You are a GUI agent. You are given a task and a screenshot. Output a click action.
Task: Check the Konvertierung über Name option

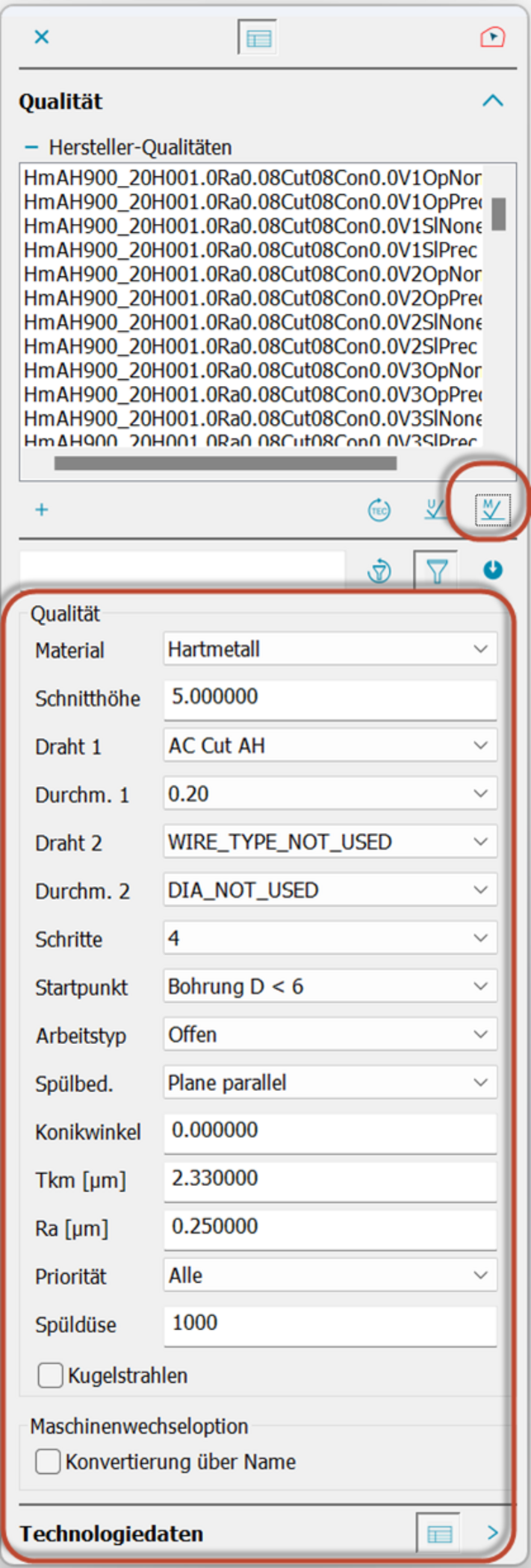(48, 1461)
